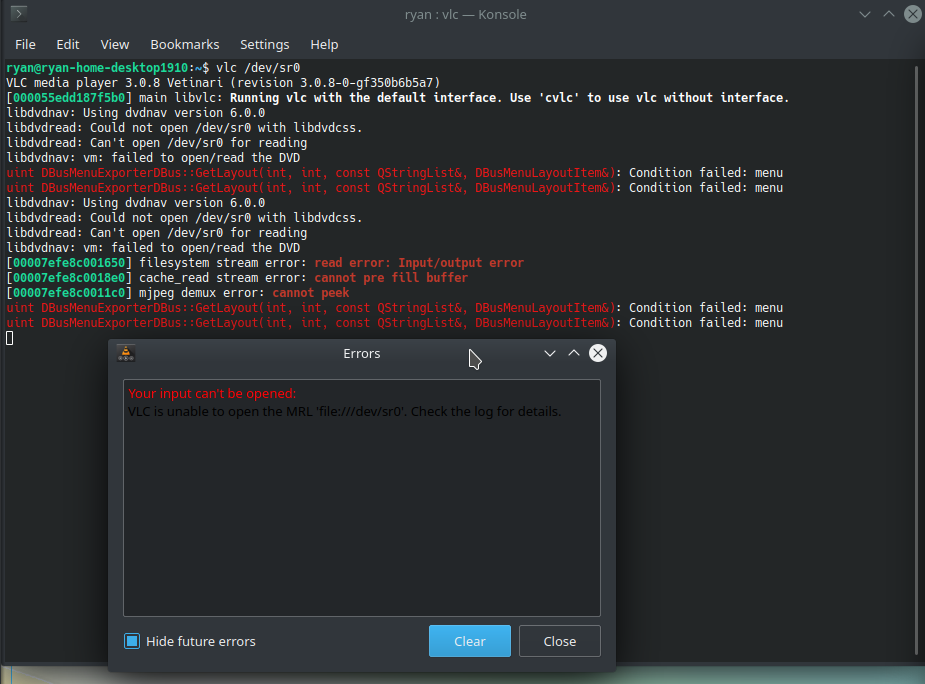The image size is (925, 684).
Task: Open the File menu in Konsole
Action: pos(25,45)
